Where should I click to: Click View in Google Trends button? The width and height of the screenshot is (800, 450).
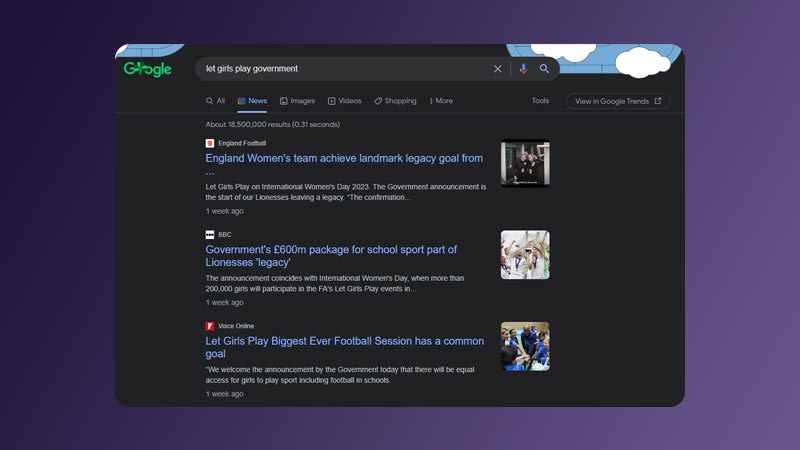click(x=618, y=101)
